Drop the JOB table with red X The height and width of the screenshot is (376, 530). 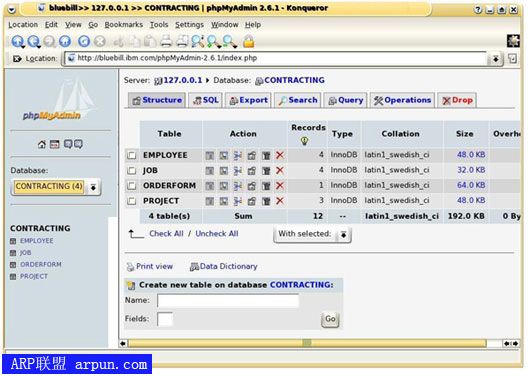280,170
